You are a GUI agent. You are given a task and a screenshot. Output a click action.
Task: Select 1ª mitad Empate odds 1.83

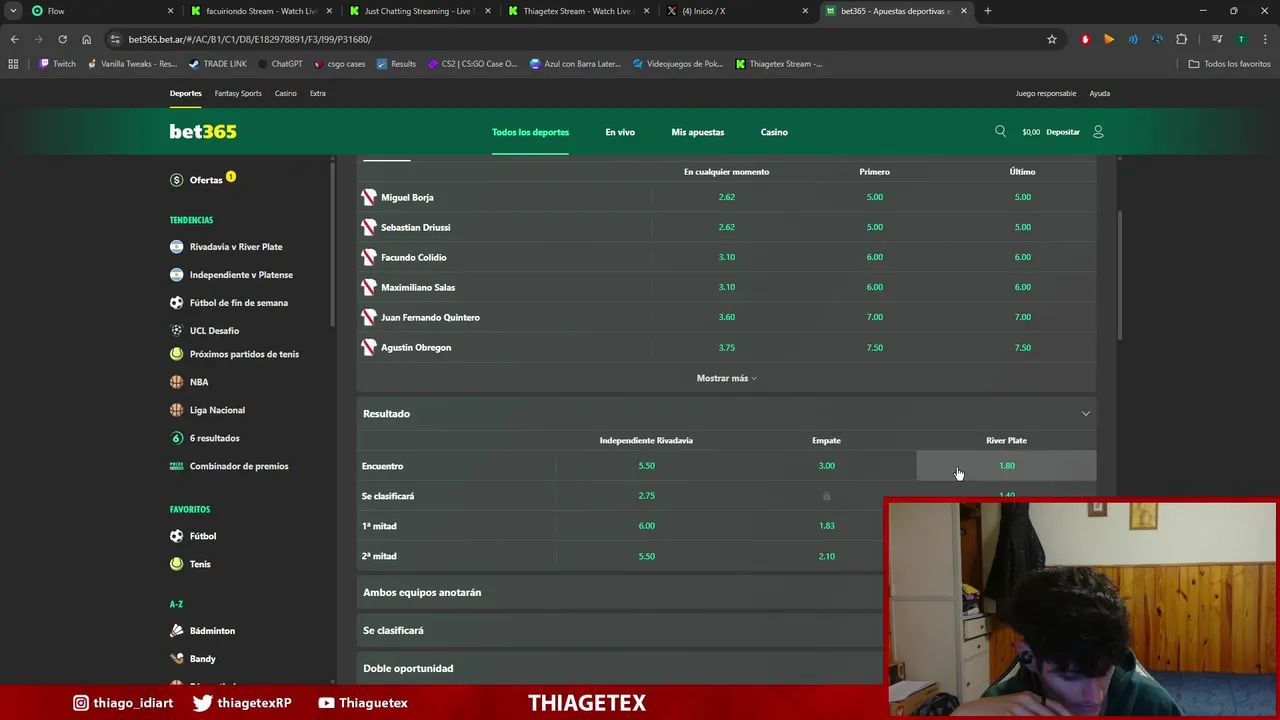(x=826, y=526)
